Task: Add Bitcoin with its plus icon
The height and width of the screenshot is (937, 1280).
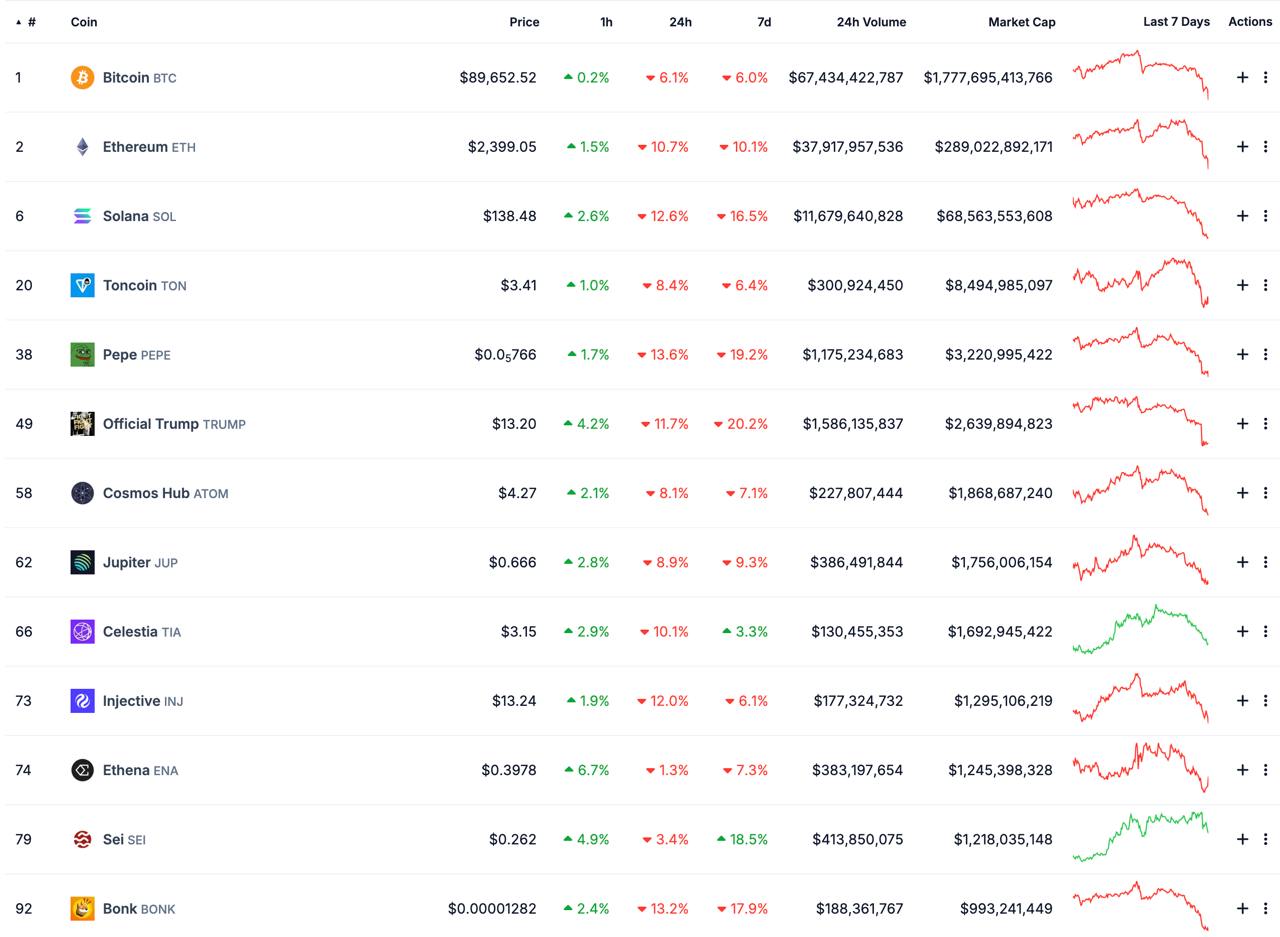Action: point(1242,77)
